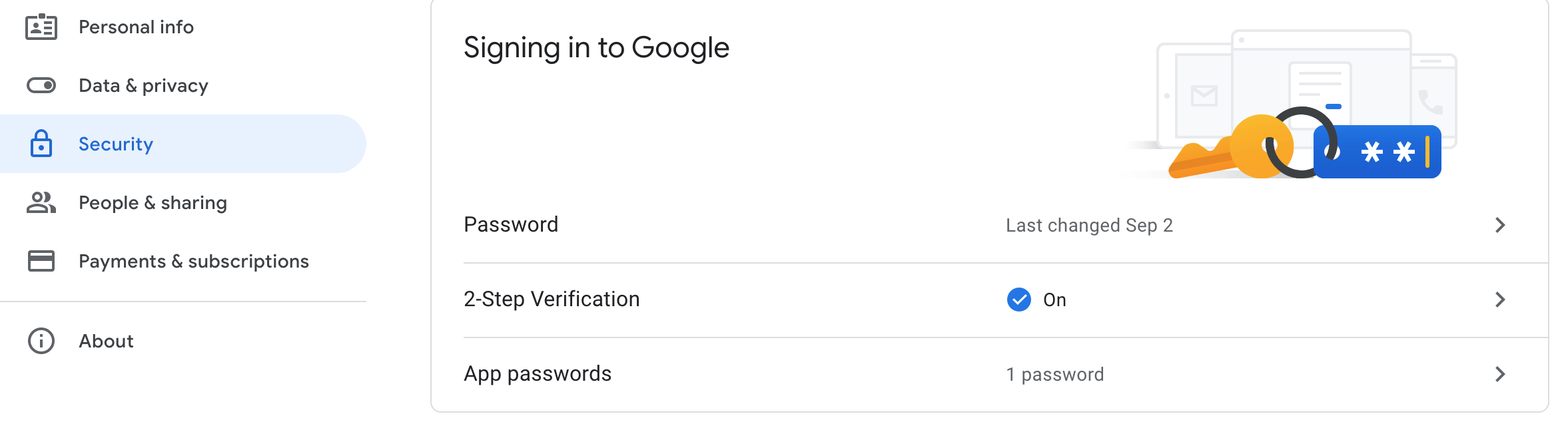Click the blue 2-Step Verification checkmark icon
Screen dimensions: 1568x426
(1018, 300)
